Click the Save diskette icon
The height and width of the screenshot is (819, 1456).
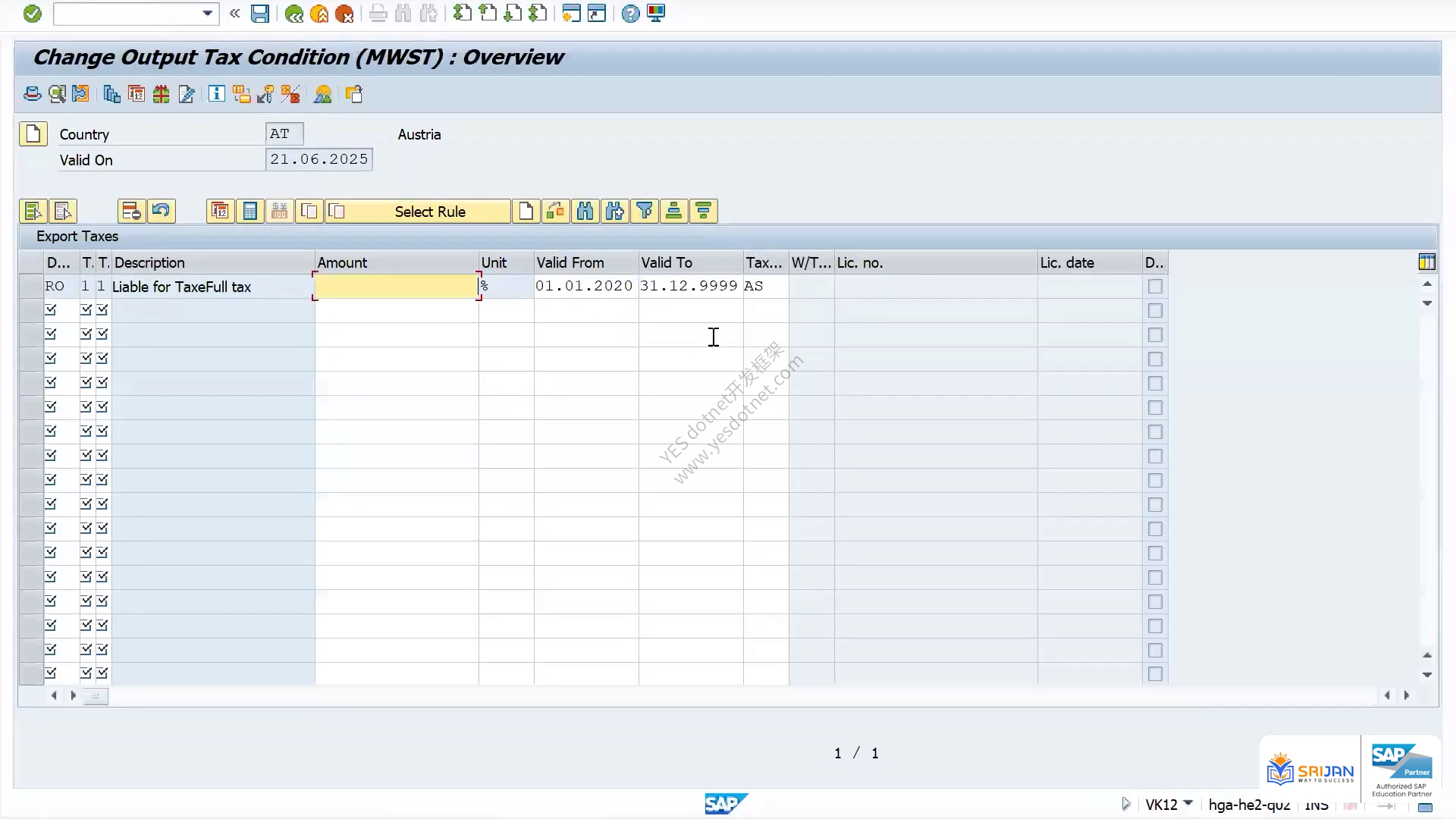point(260,14)
